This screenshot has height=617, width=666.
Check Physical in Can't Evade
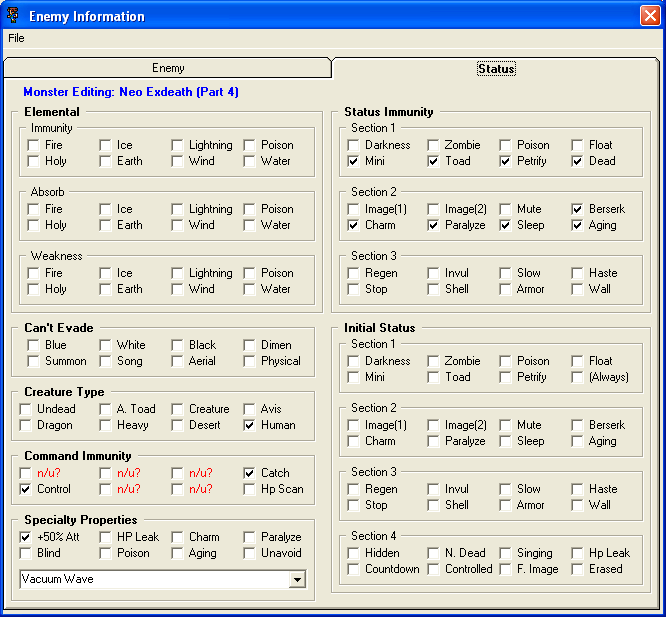pyautogui.click(x=249, y=361)
